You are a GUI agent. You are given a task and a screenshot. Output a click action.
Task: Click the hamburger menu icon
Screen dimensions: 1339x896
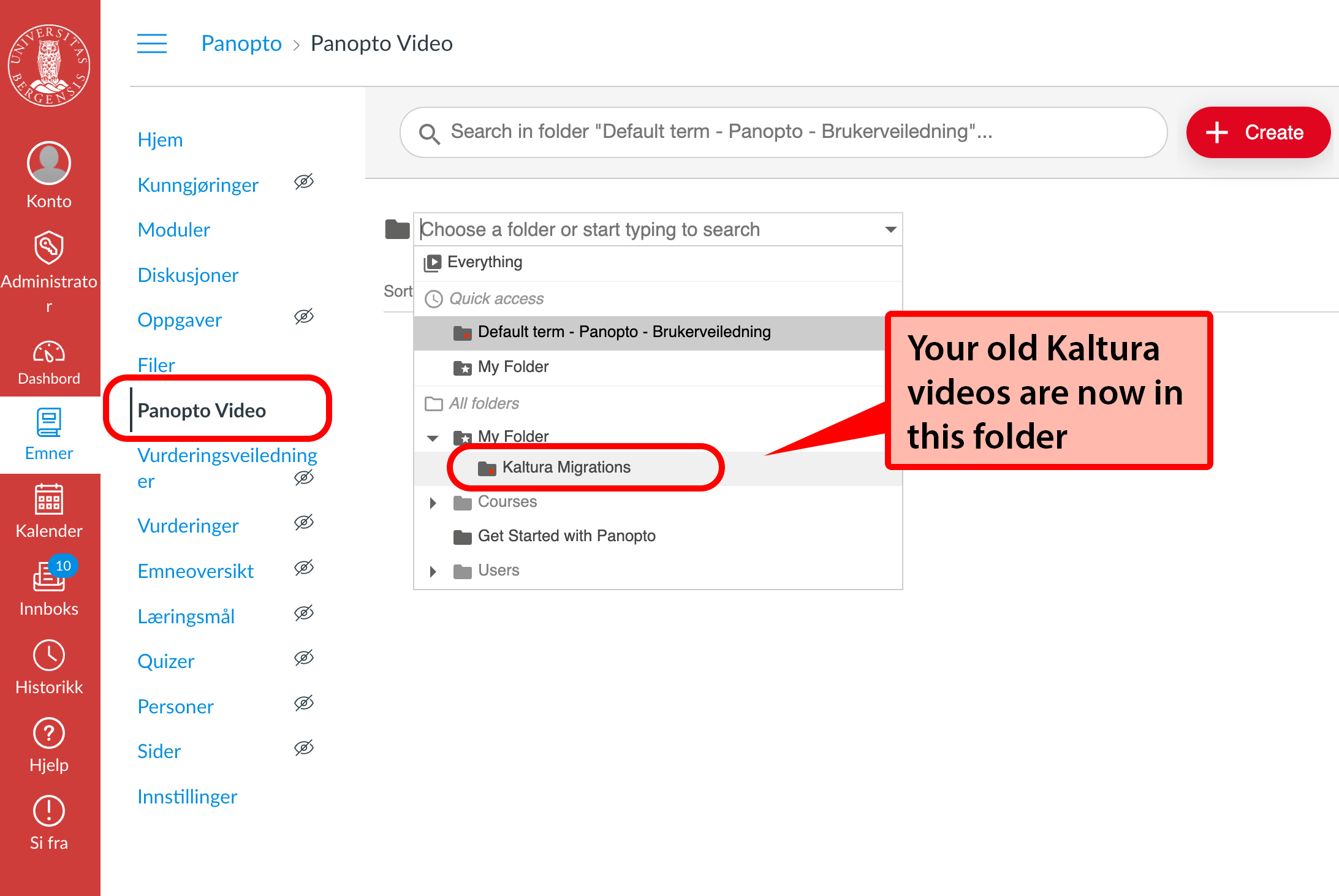[152, 44]
